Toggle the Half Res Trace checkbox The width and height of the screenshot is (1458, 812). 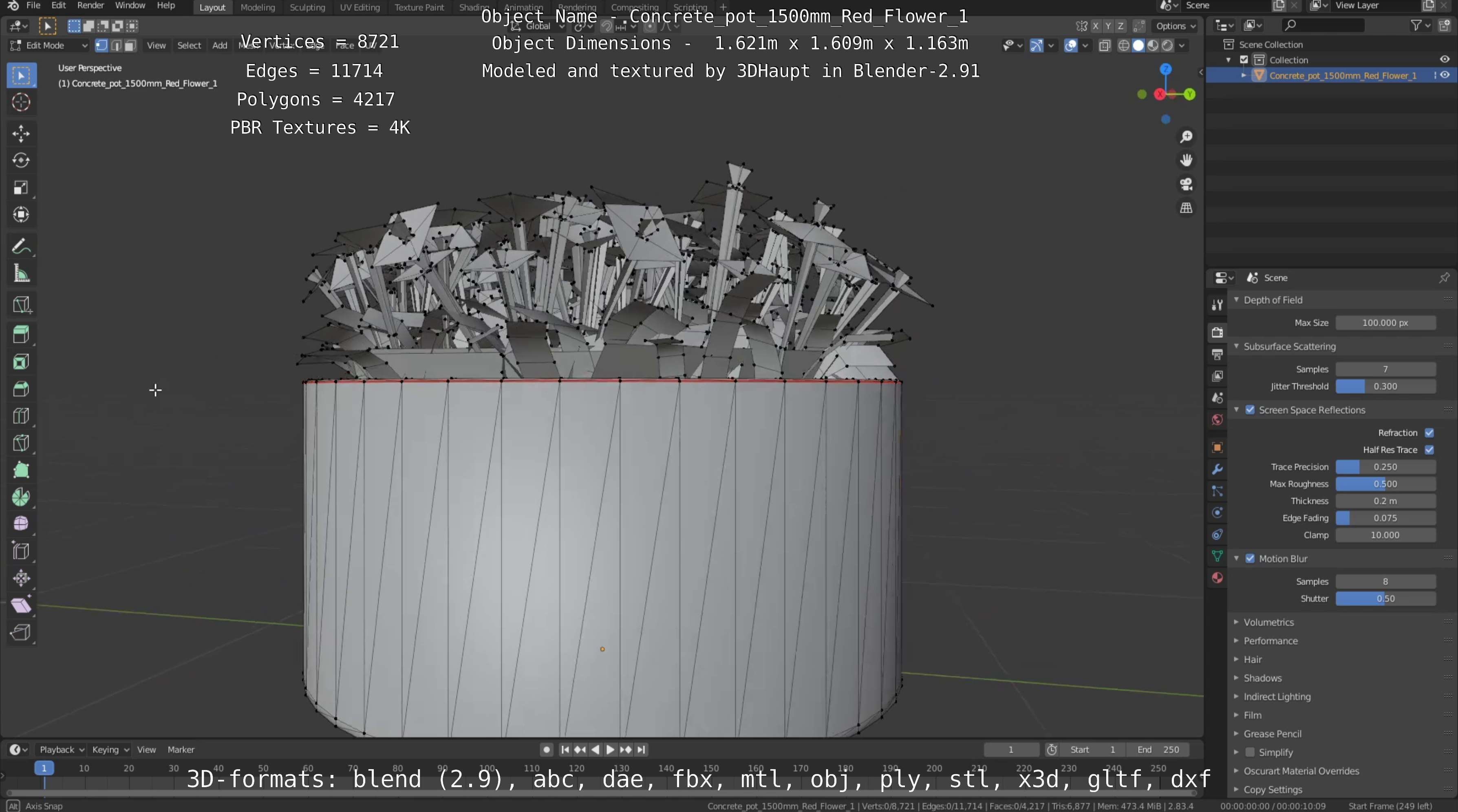[x=1429, y=450]
